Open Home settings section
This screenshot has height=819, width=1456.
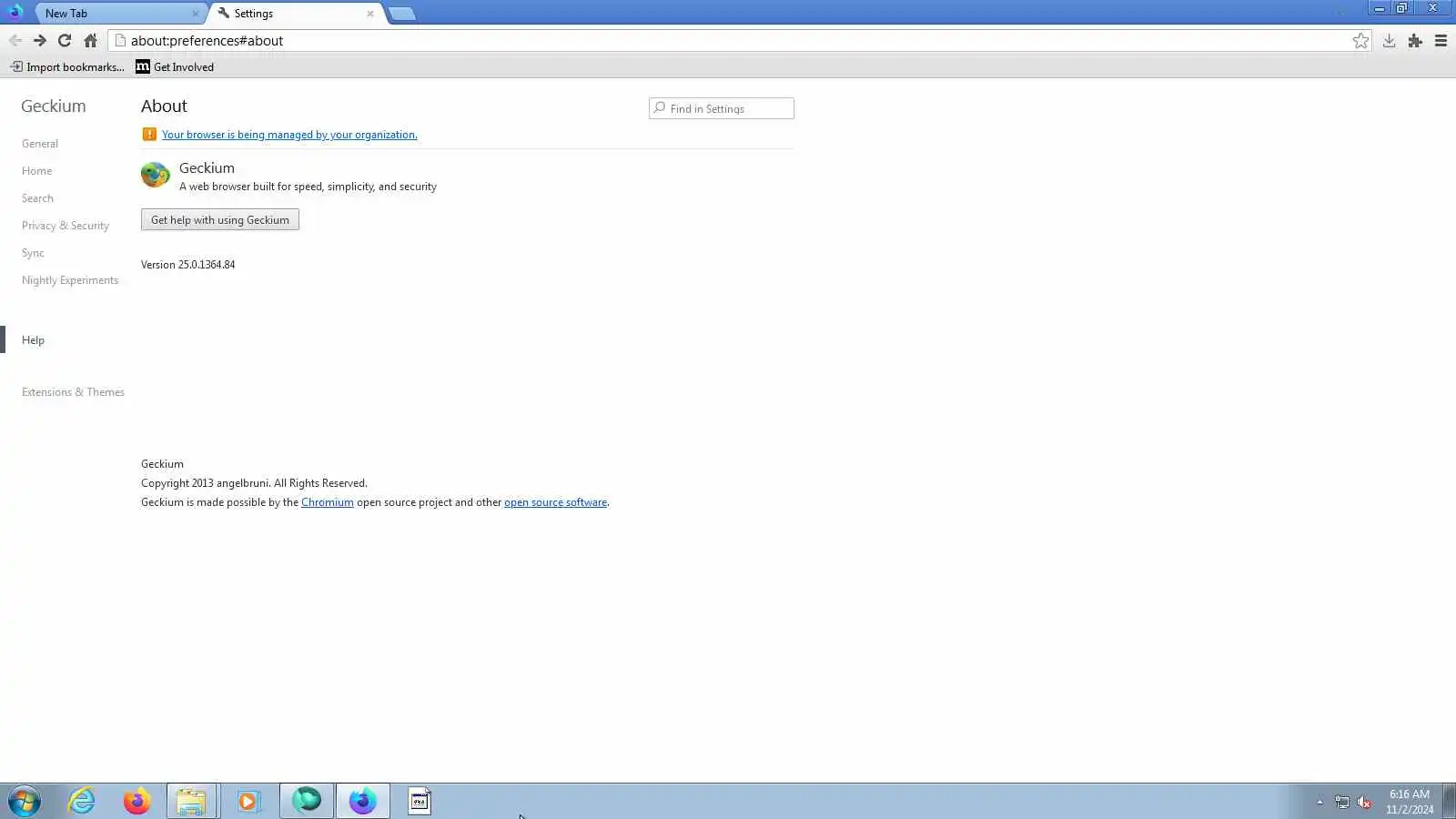click(x=36, y=171)
